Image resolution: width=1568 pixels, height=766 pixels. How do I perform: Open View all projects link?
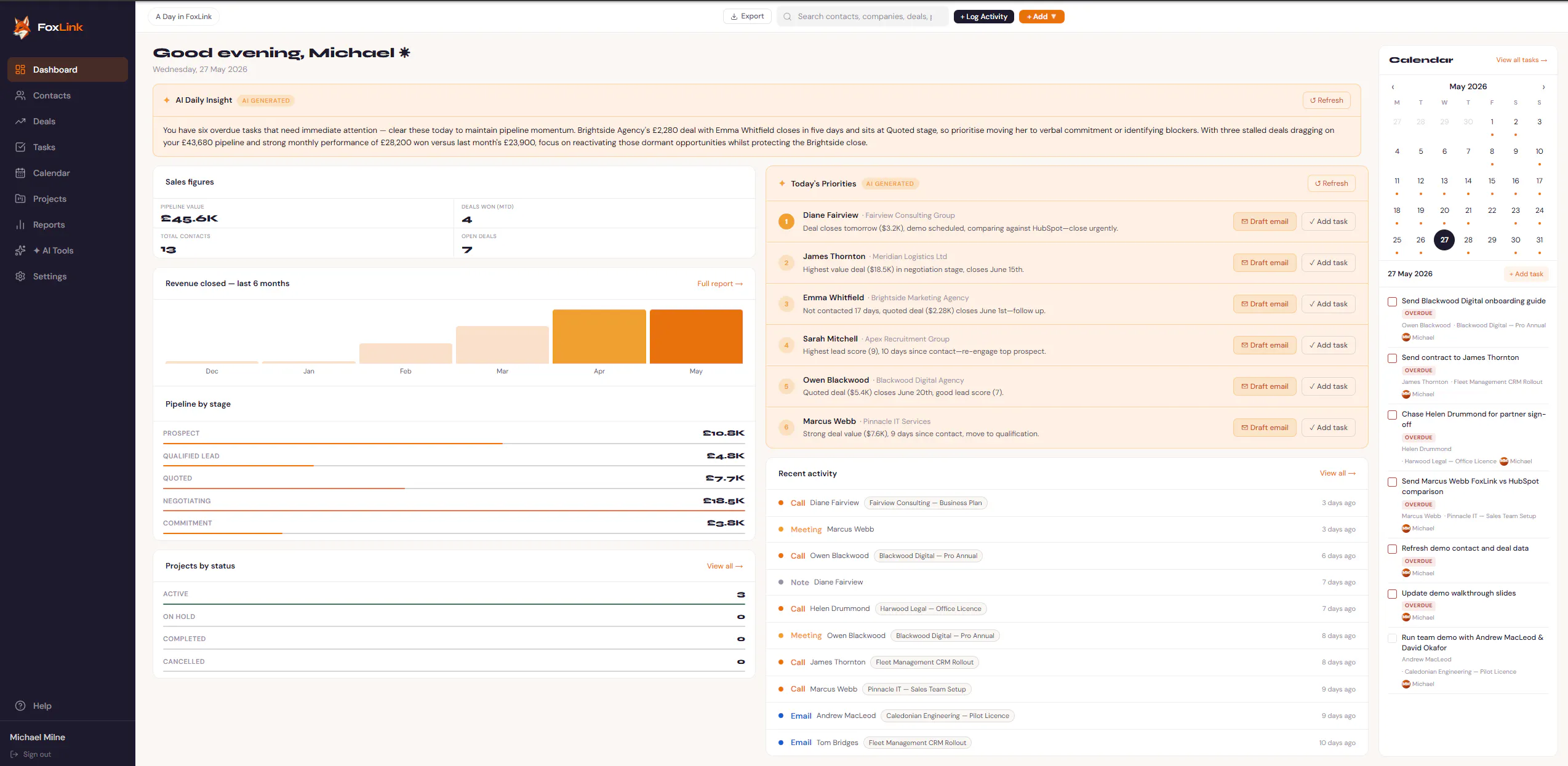coord(724,566)
